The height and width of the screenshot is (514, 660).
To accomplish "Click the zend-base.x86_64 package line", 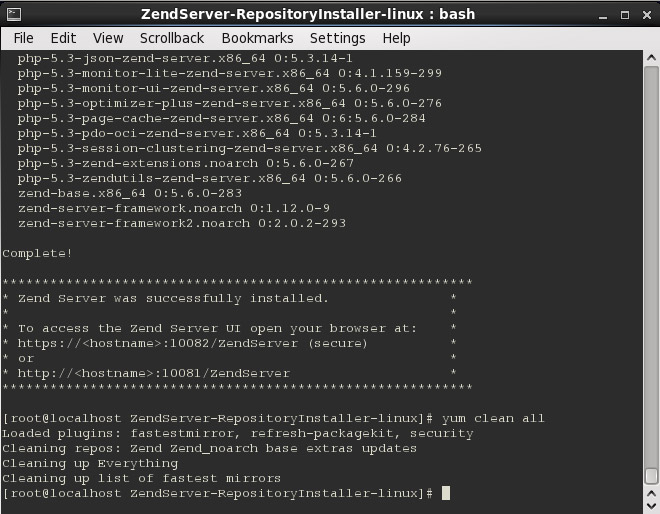I will click(130, 193).
